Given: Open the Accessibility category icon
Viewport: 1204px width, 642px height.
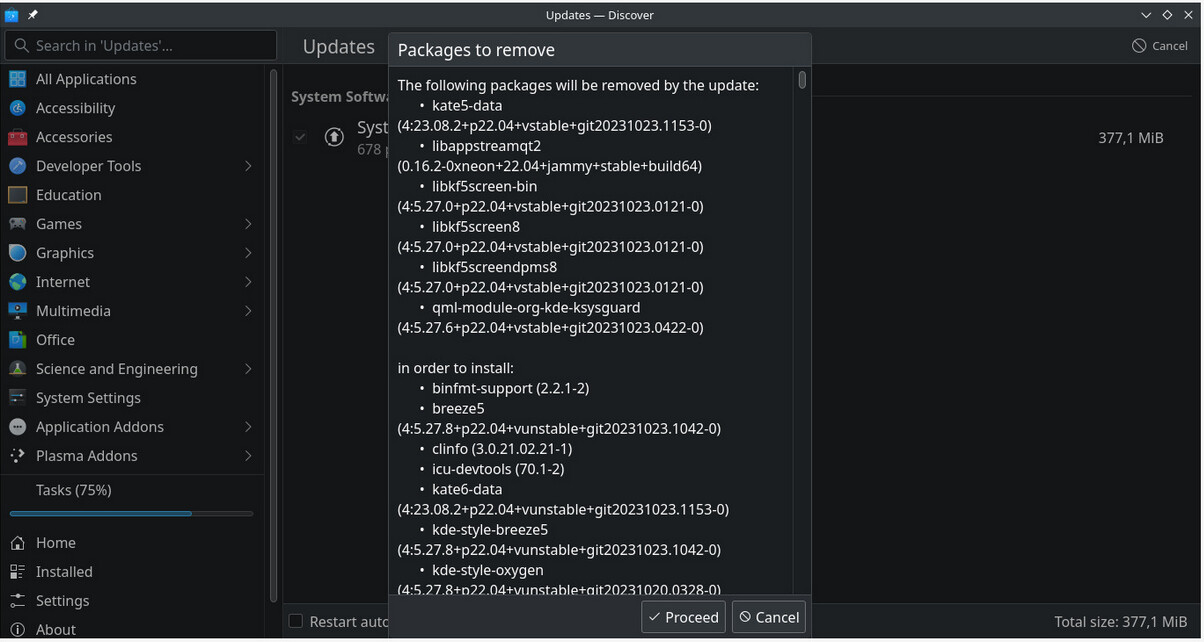Looking at the screenshot, I should (x=17, y=108).
